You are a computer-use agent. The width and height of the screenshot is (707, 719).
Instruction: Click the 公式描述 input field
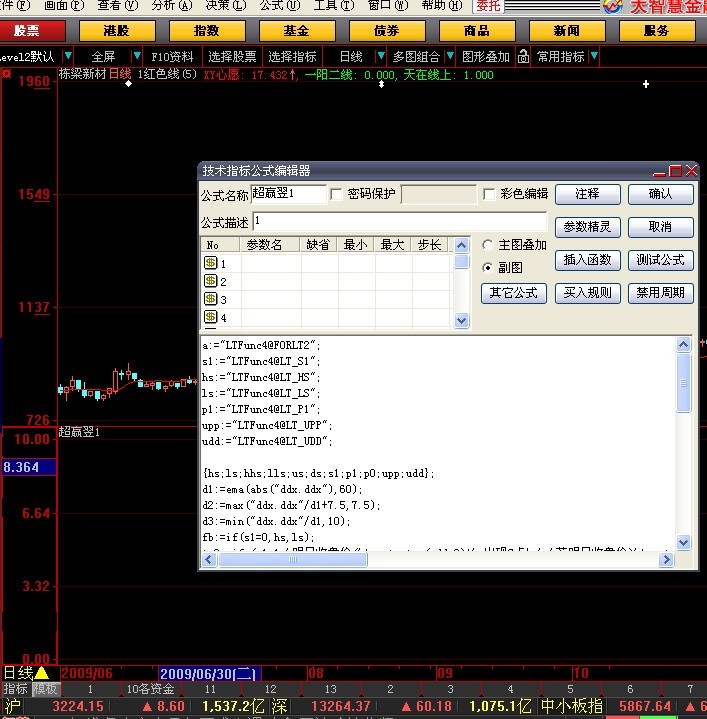[x=399, y=221]
